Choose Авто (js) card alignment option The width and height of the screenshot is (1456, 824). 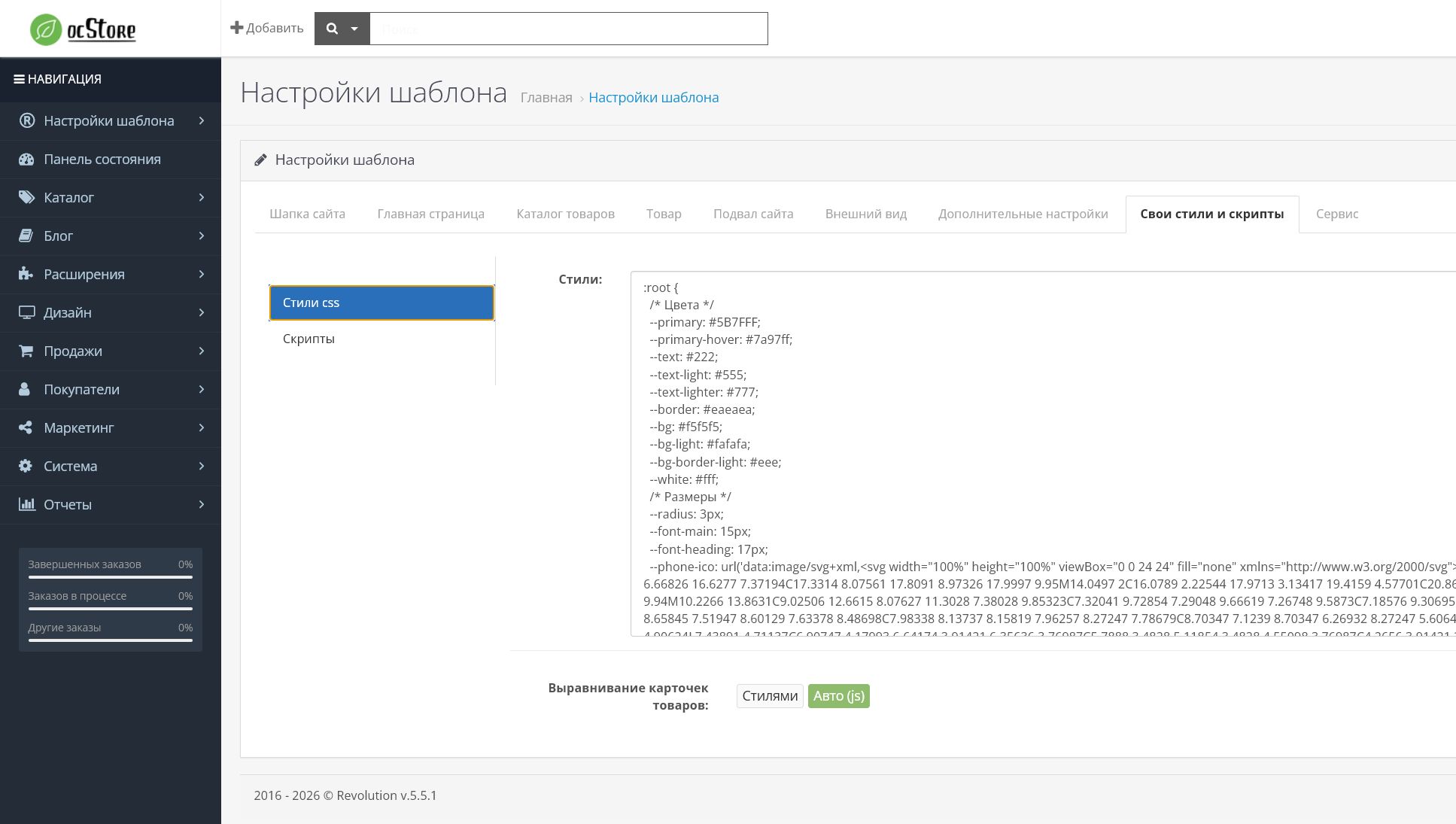point(839,696)
